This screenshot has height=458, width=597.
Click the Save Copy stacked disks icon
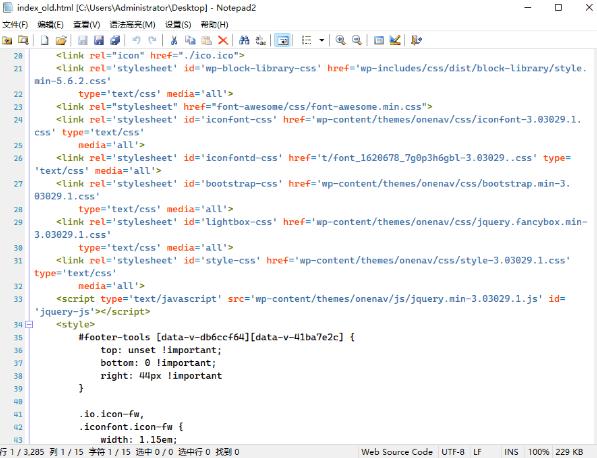[115, 40]
